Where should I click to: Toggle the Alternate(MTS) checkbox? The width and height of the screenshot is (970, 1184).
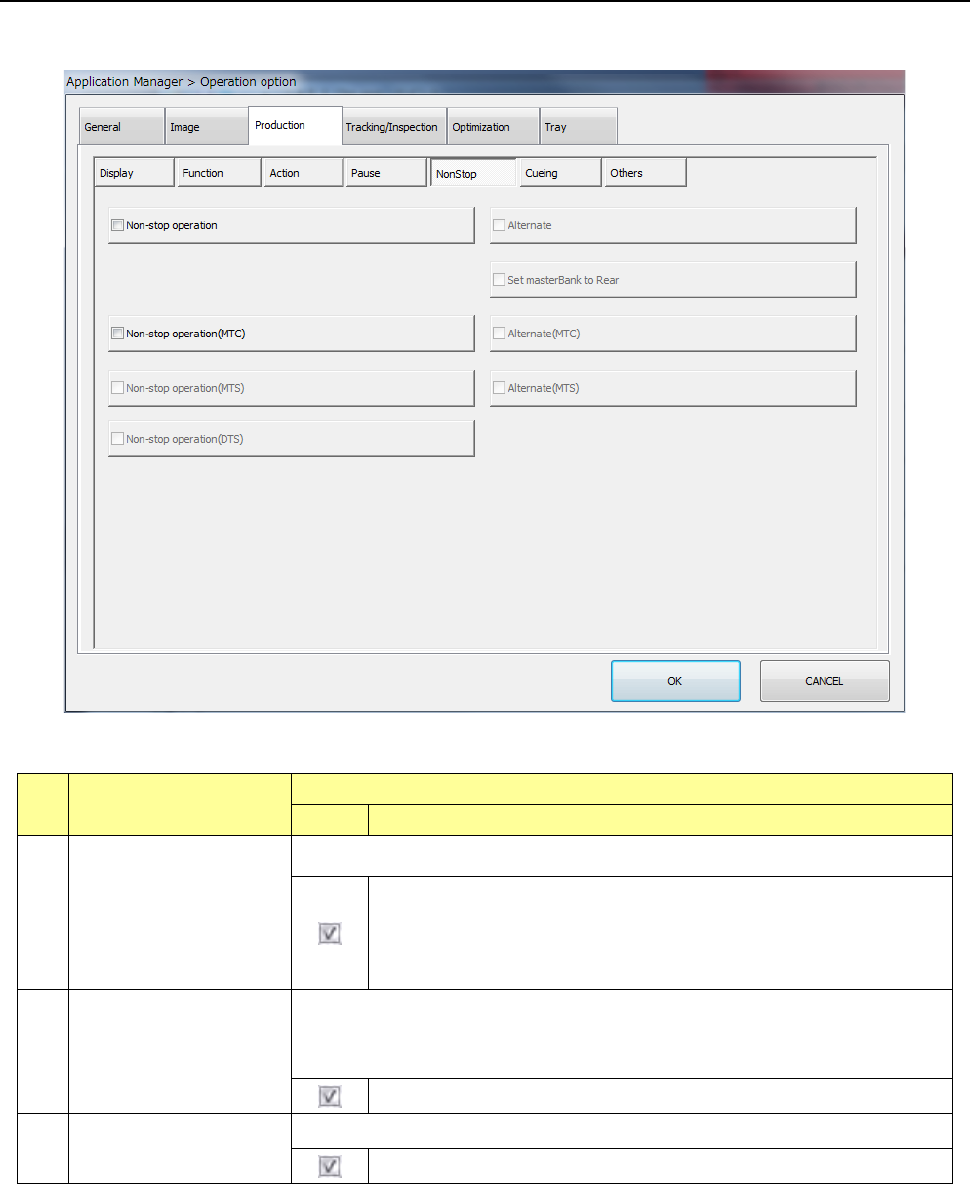[x=499, y=387]
